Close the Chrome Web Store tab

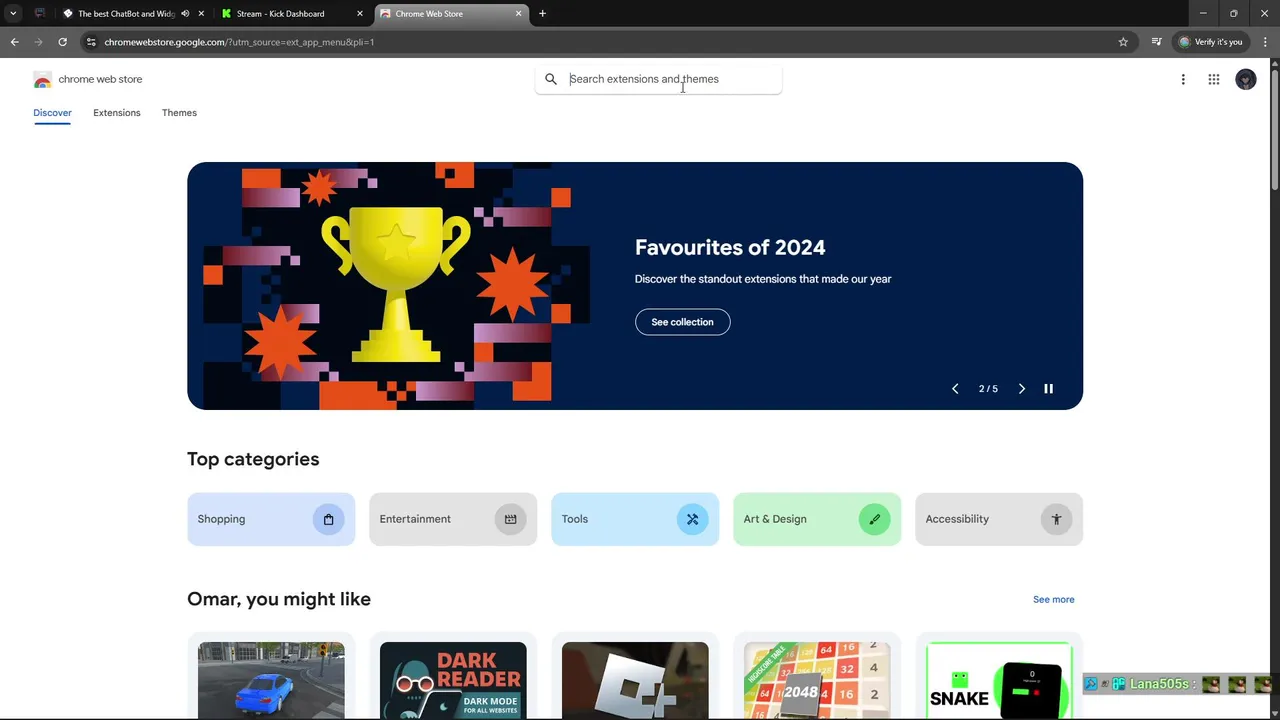click(518, 14)
